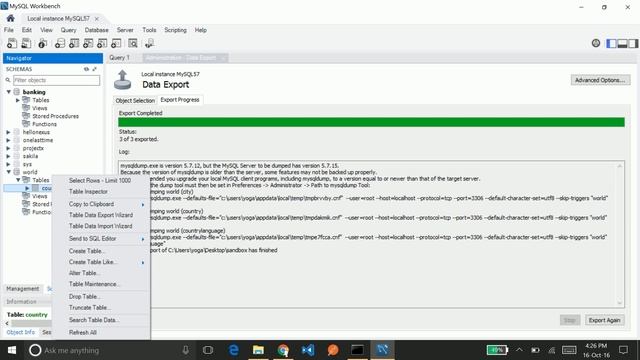Open the Query menu
The height and width of the screenshot is (360, 640).
pyautogui.click(x=69, y=30)
